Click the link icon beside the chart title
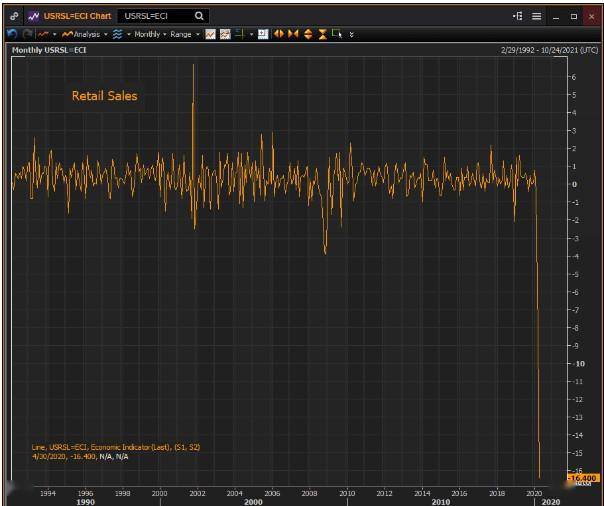This screenshot has width=604, height=506. click(14, 16)
